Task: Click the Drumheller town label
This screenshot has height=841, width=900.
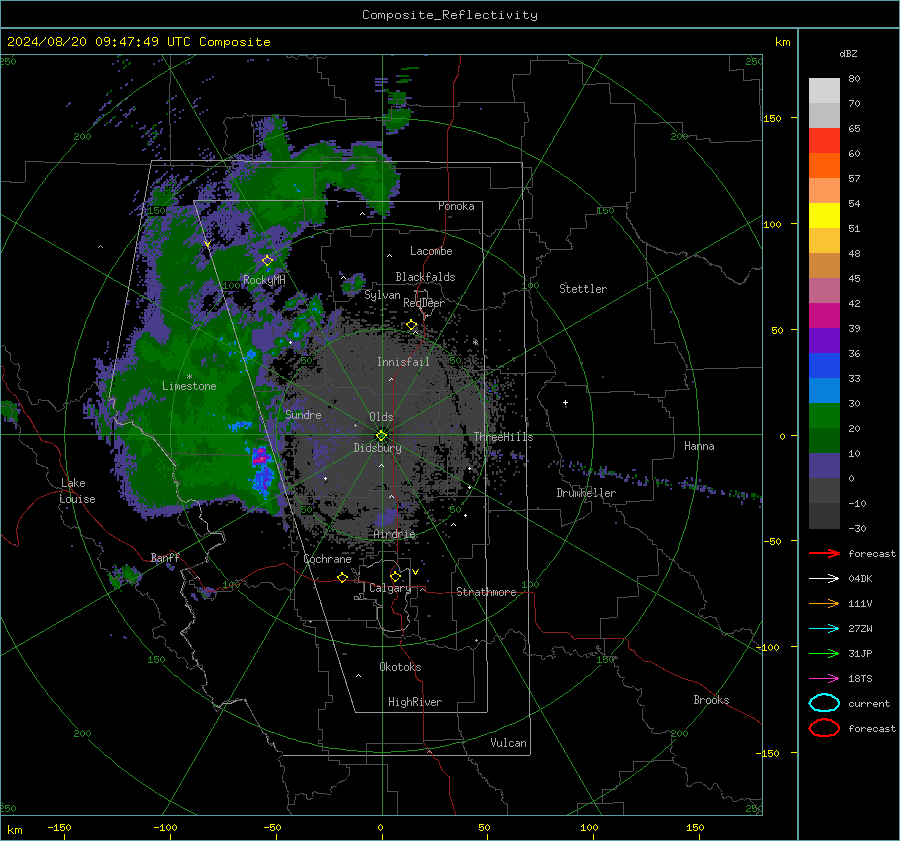Action: click(585, 493)
